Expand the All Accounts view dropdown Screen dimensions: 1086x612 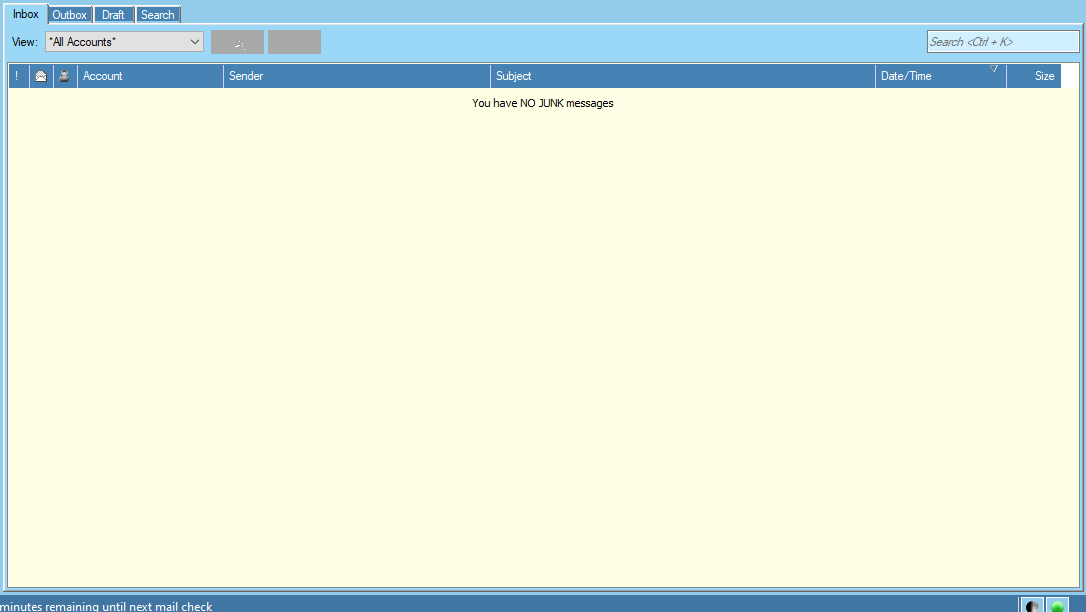tap(125, 42)
